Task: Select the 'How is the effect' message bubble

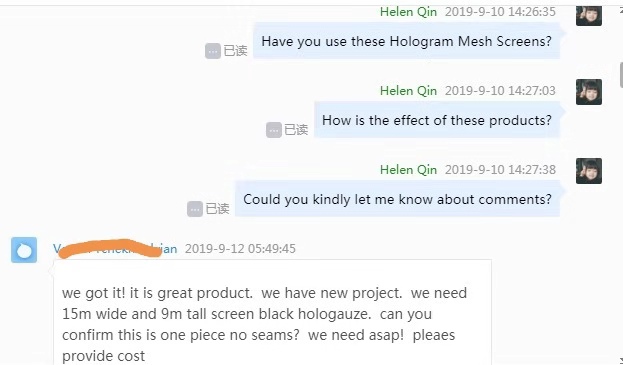Action: click(437, 120)
